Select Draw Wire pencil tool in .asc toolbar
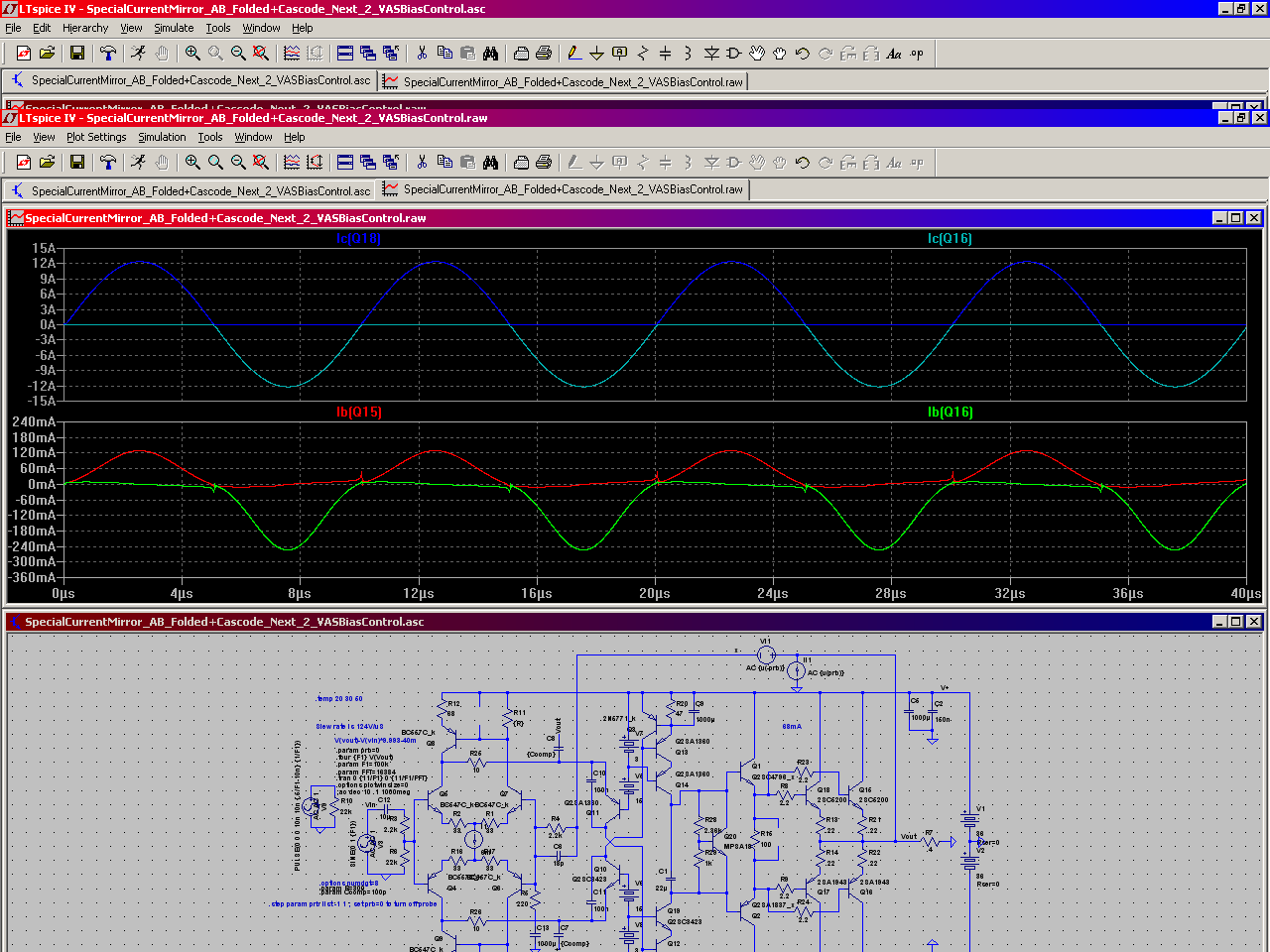Image resolution: width=1270 pixels, height=952 pixels. pos(573,54)
